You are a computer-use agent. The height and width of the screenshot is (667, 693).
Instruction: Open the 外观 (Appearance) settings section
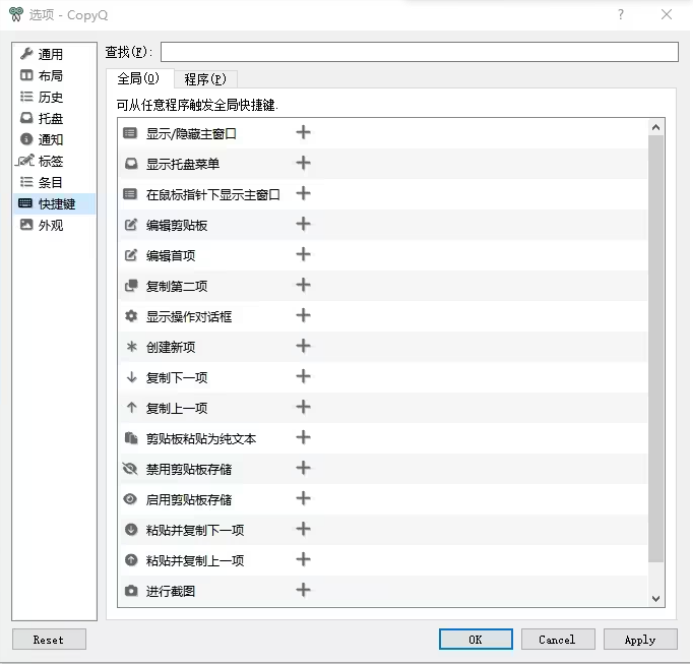pos(54,225)
